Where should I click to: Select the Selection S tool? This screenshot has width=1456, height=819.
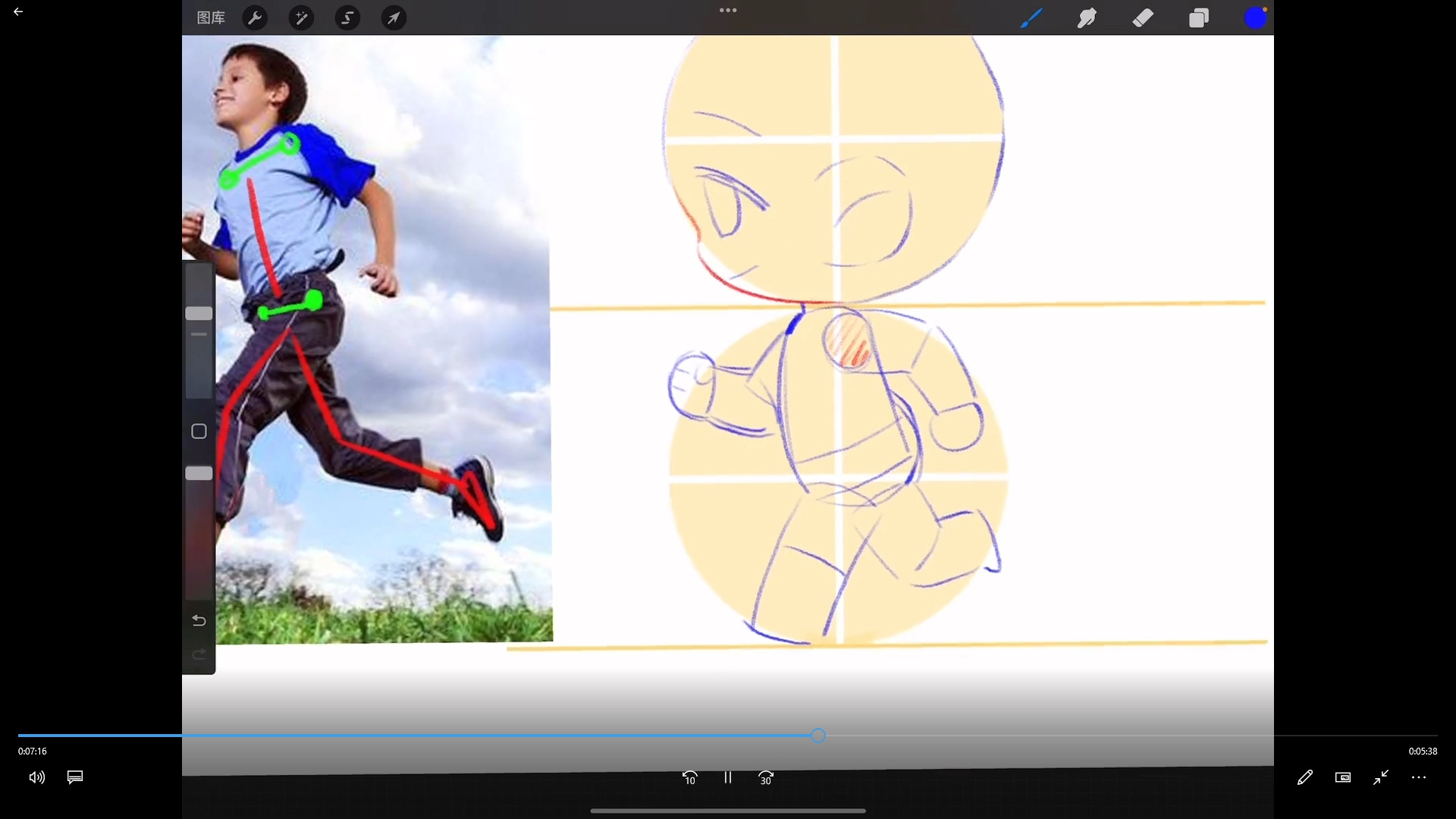point(347,18)
